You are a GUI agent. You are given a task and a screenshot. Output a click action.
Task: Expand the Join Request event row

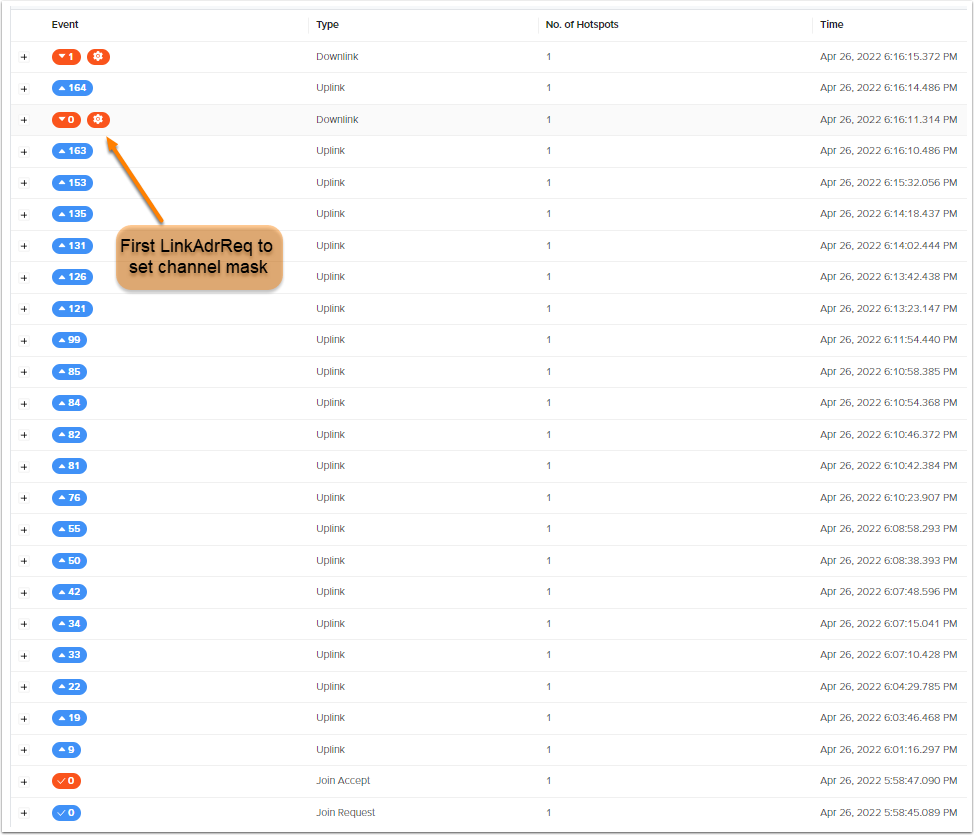[23, 812]
